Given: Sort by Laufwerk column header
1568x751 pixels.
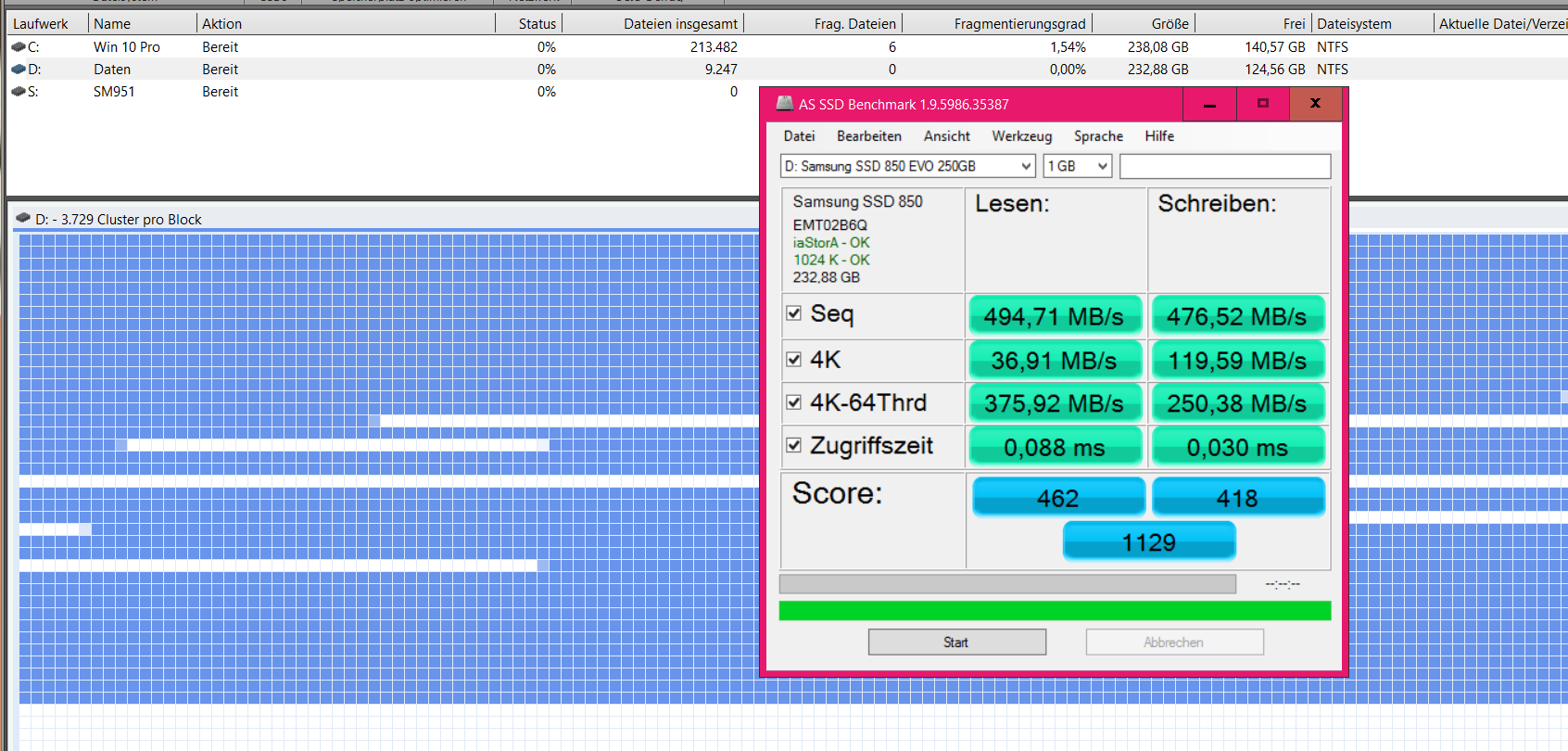Looking at the screenshot, I should point(47,23).
